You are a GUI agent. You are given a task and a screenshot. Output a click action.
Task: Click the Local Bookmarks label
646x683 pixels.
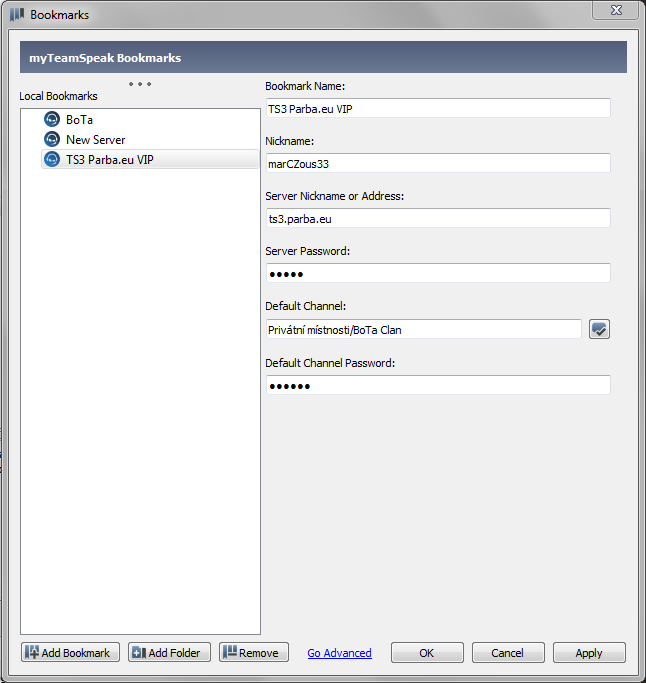(x=58, y=96)
